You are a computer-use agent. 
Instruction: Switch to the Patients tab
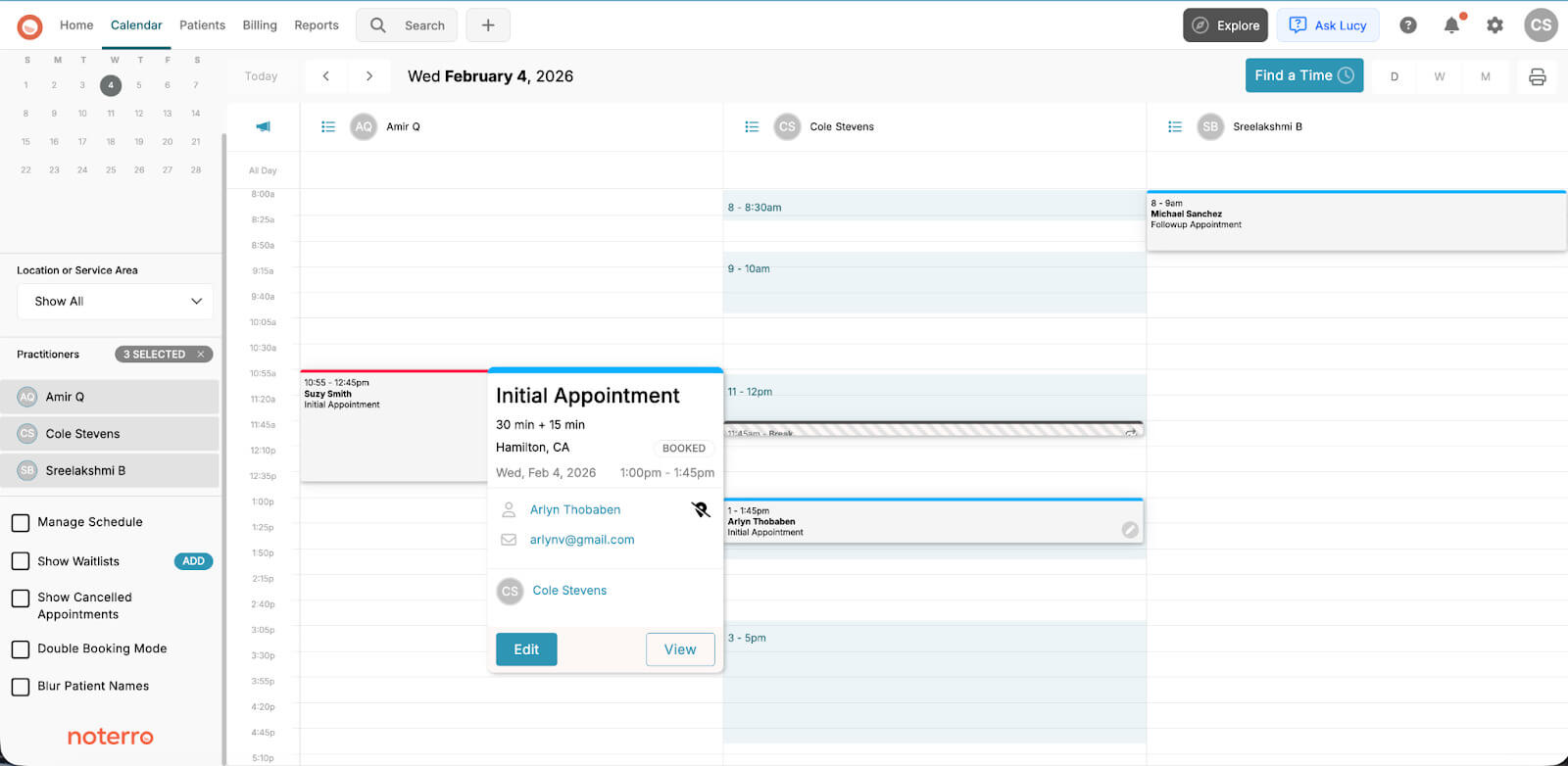(202, 25)
